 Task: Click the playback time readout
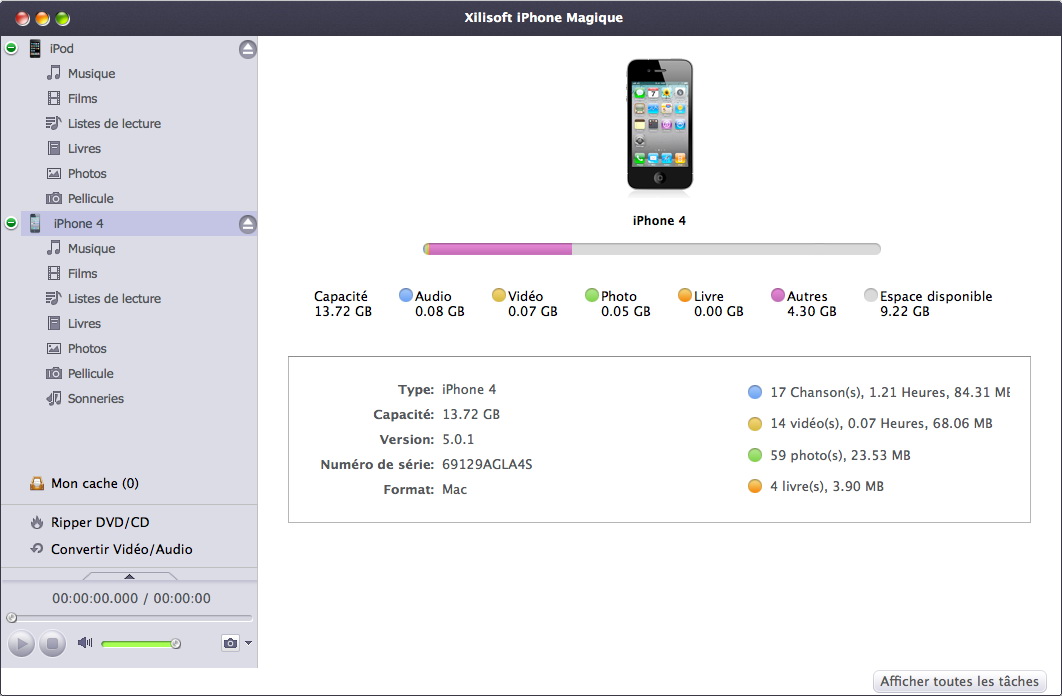point(131,599)
